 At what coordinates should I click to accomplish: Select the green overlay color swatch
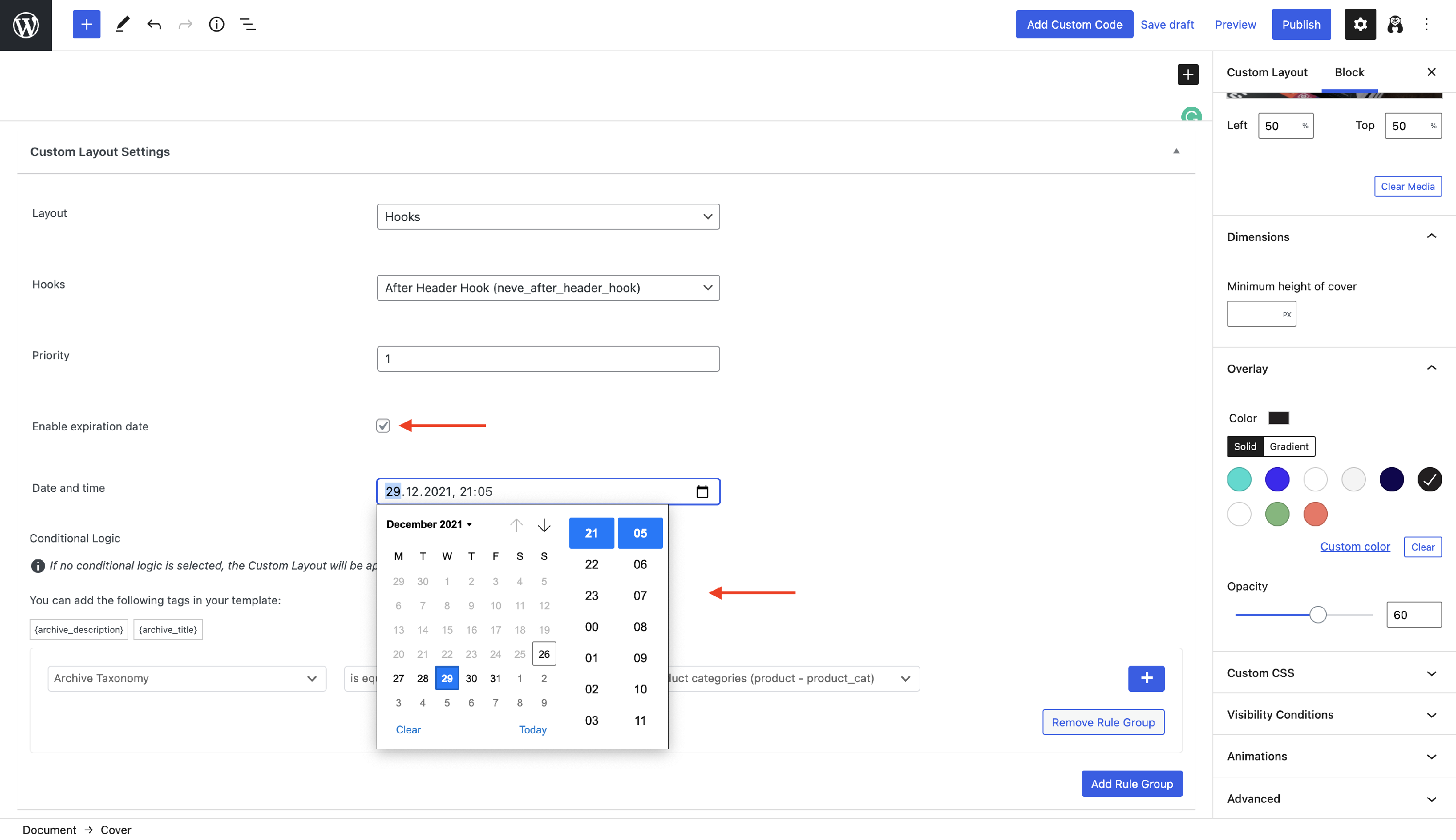pos(1276,513)
